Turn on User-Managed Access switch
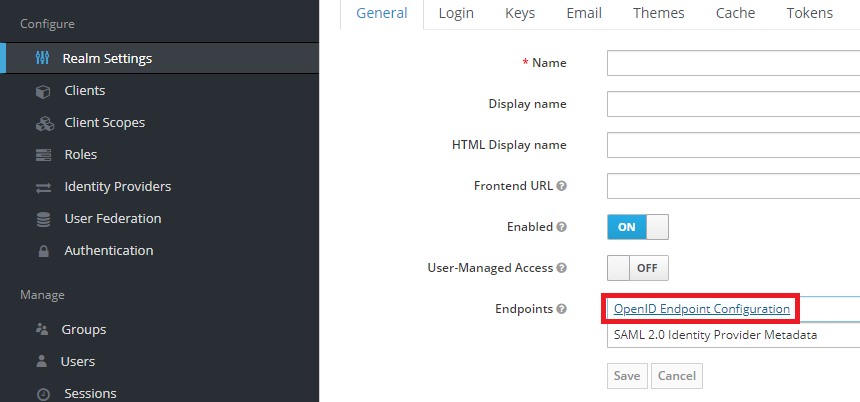Image resolution: width=860 pixels, height=402 pixels. [x=637, y=268]
